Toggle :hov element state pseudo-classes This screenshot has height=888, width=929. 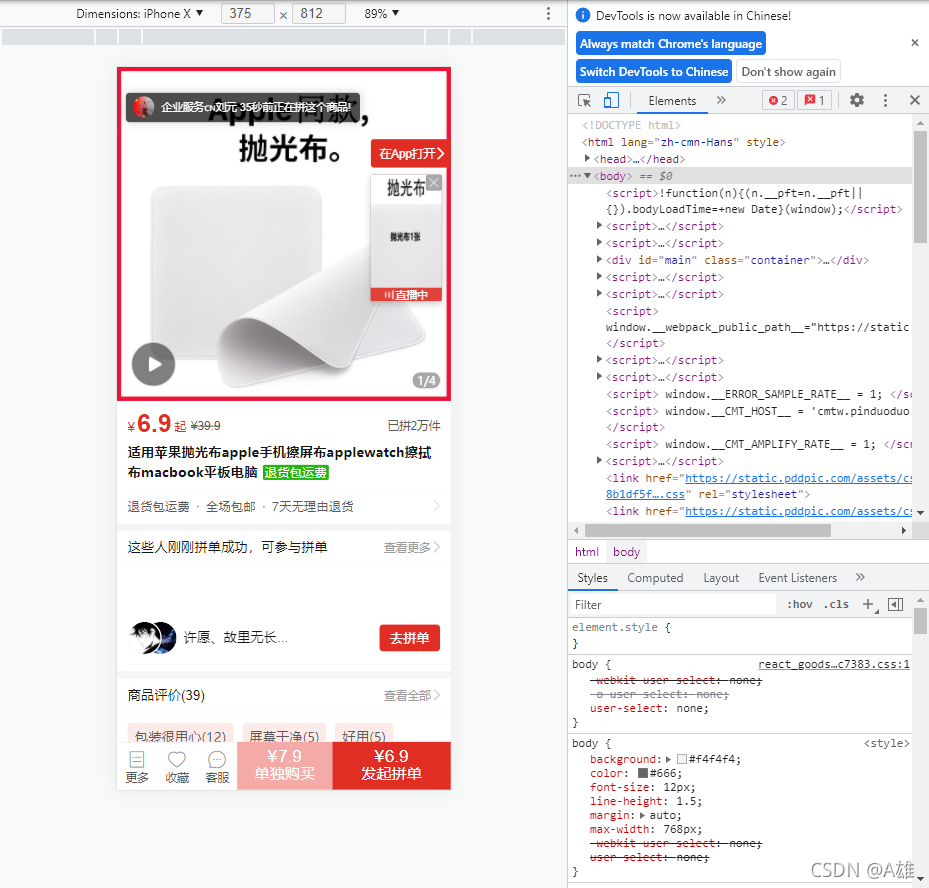(x=800, y=604)
